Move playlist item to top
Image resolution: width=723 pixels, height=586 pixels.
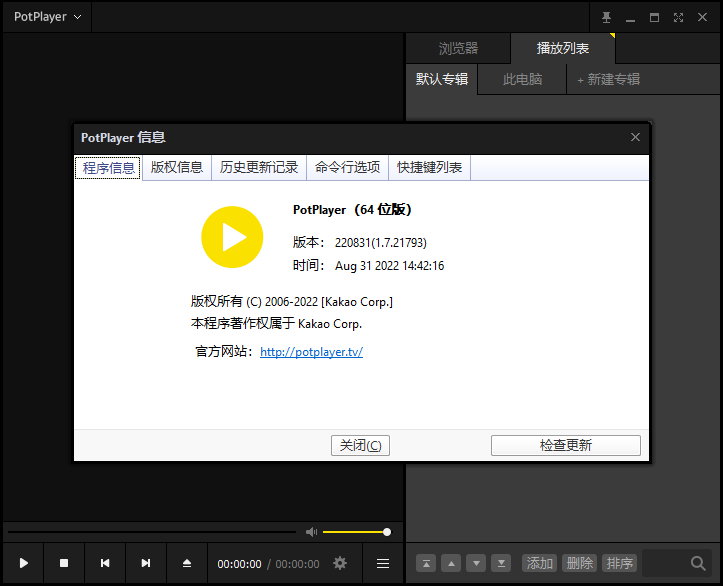coord(427,563)
